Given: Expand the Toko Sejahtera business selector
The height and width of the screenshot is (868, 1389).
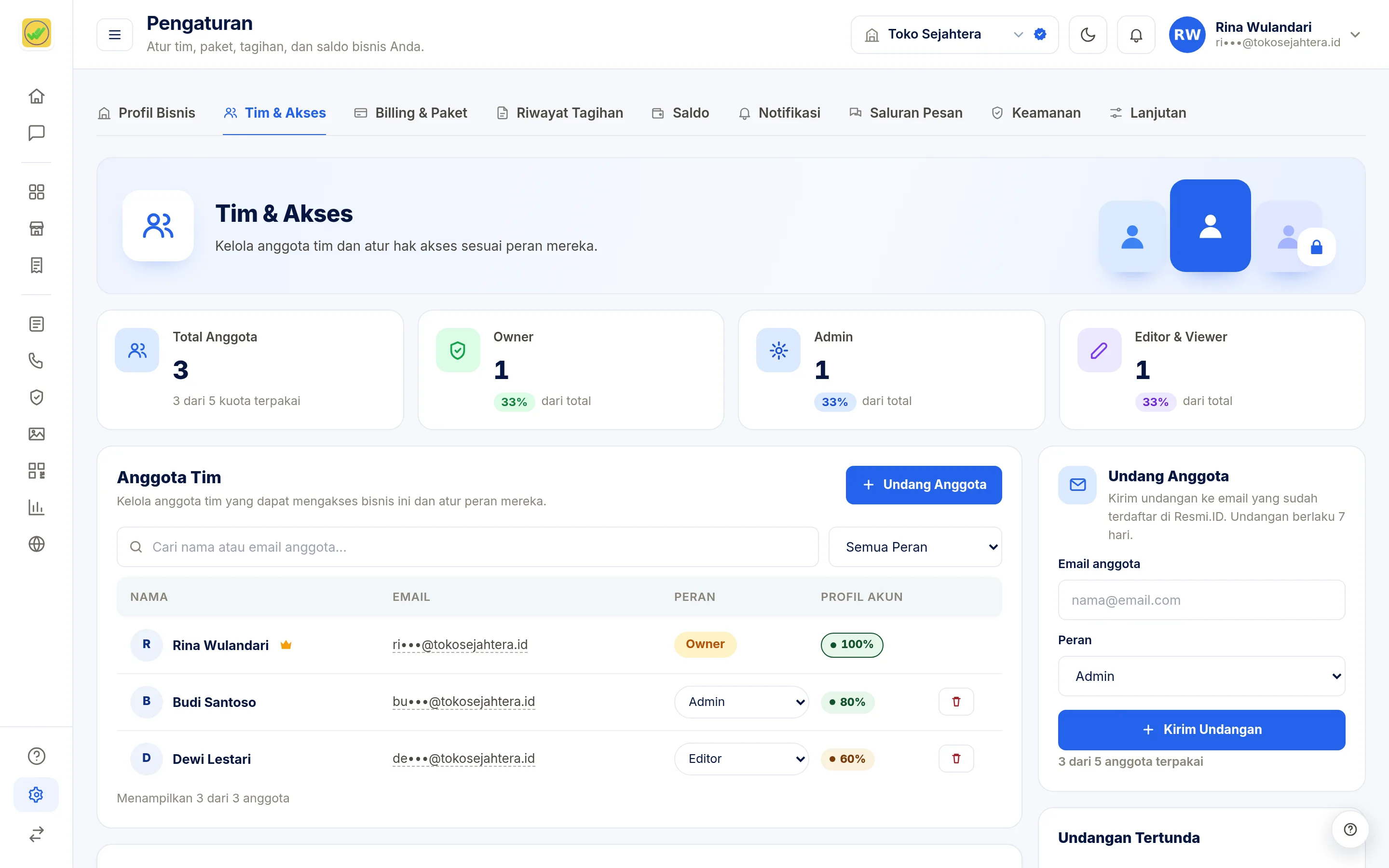Looking at the screenshot, I should click(x=954, y=35).
